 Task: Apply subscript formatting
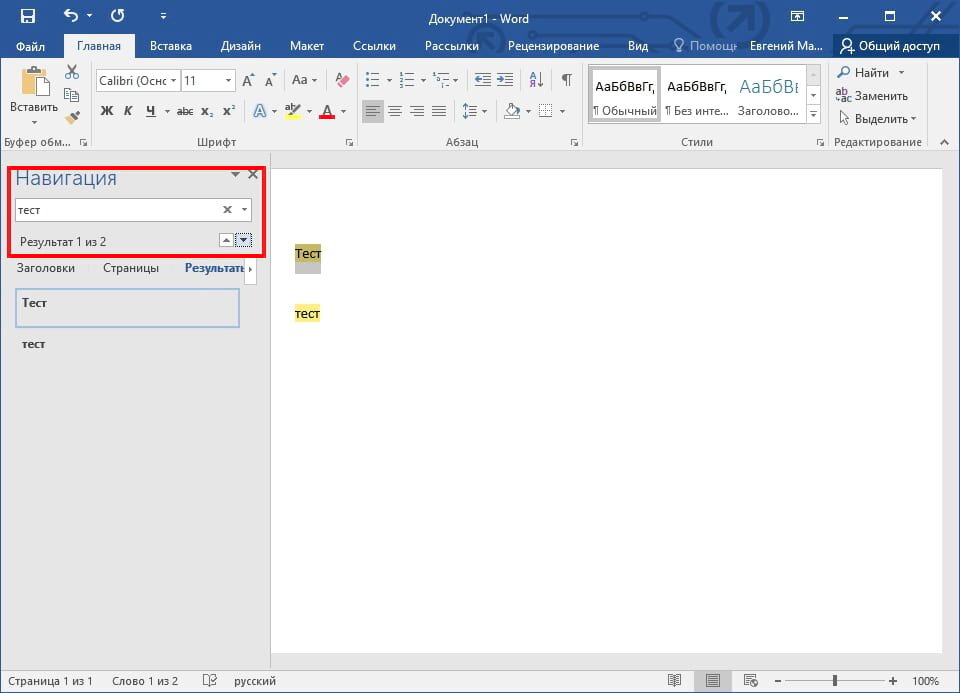(x=207, y=111)
